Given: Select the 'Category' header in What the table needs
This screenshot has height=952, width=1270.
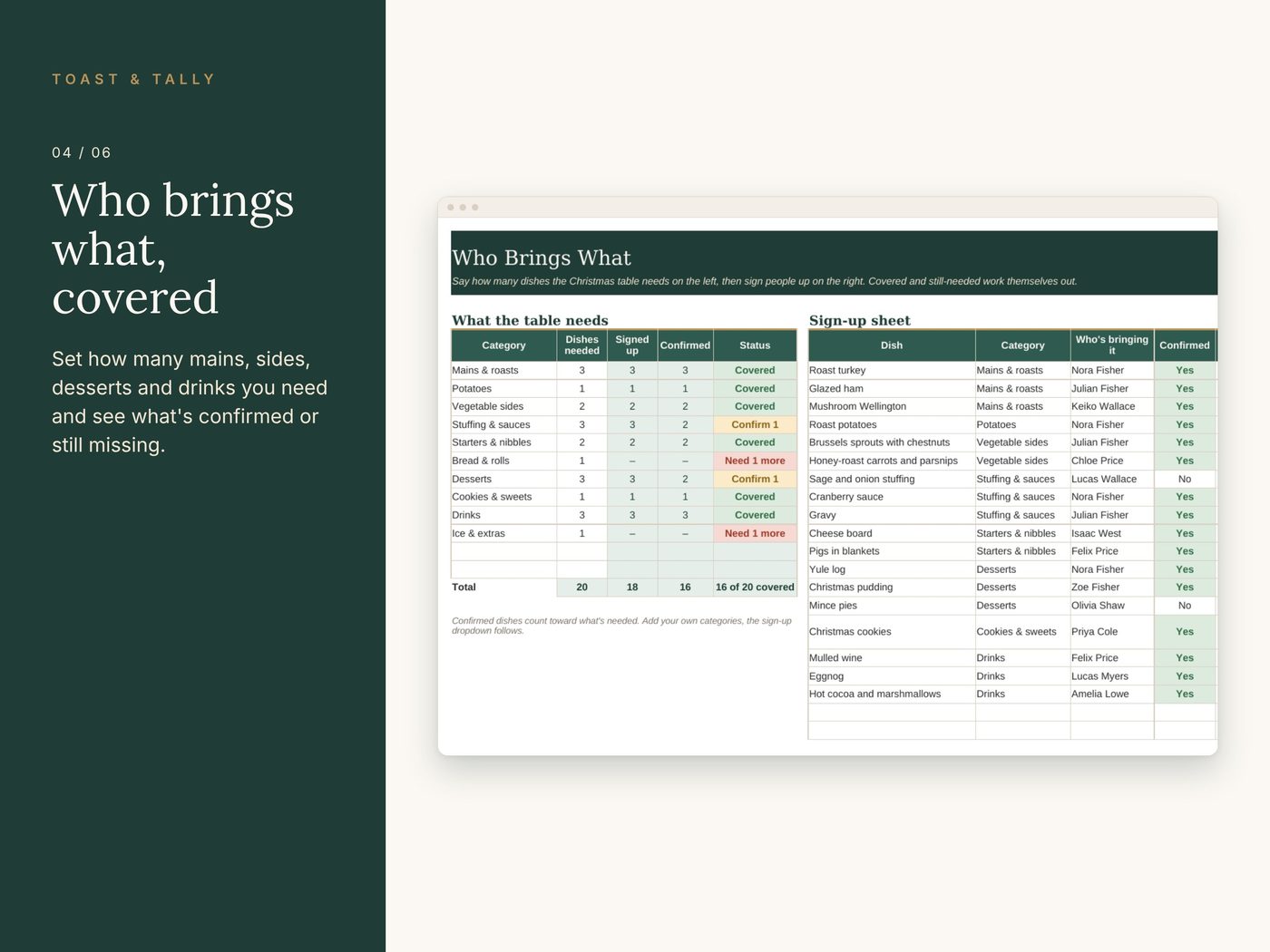Looking at the screenshot, I should click(503, 345).
